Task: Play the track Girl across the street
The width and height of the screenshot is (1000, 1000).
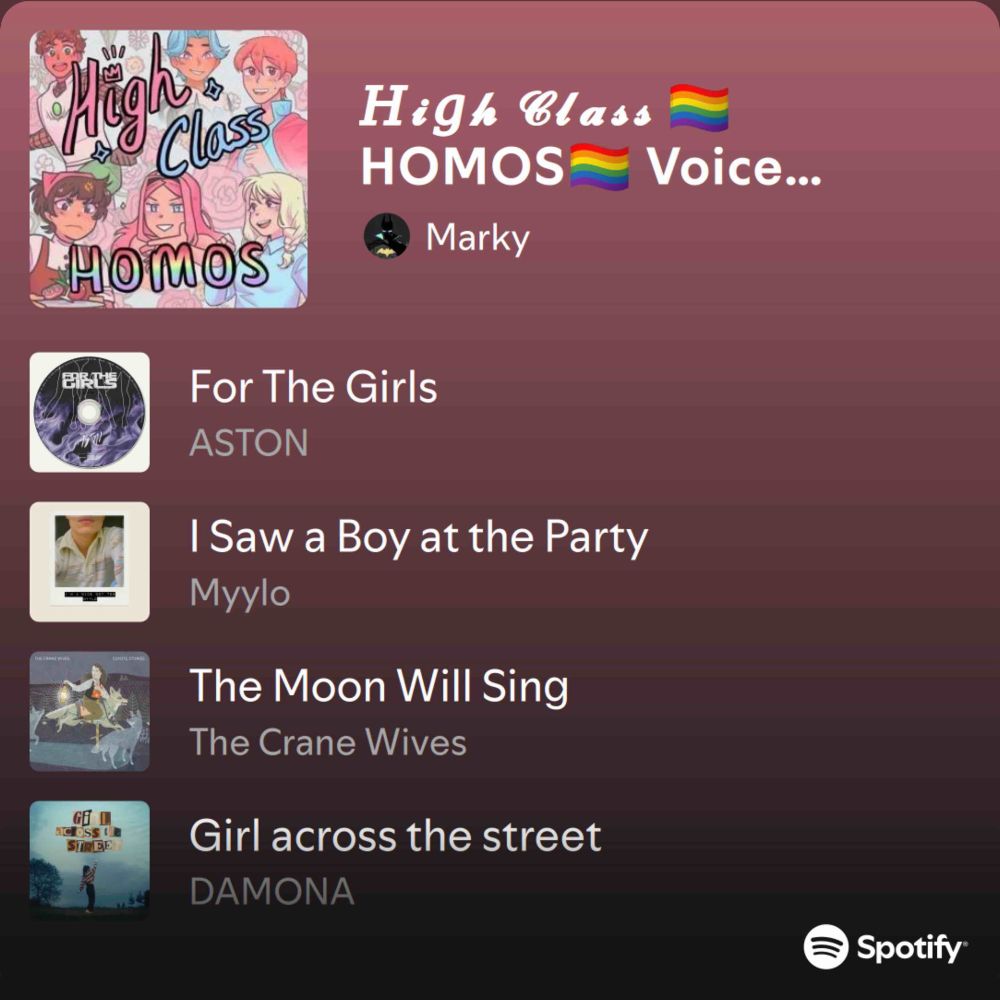Action: tap(395, 835)
